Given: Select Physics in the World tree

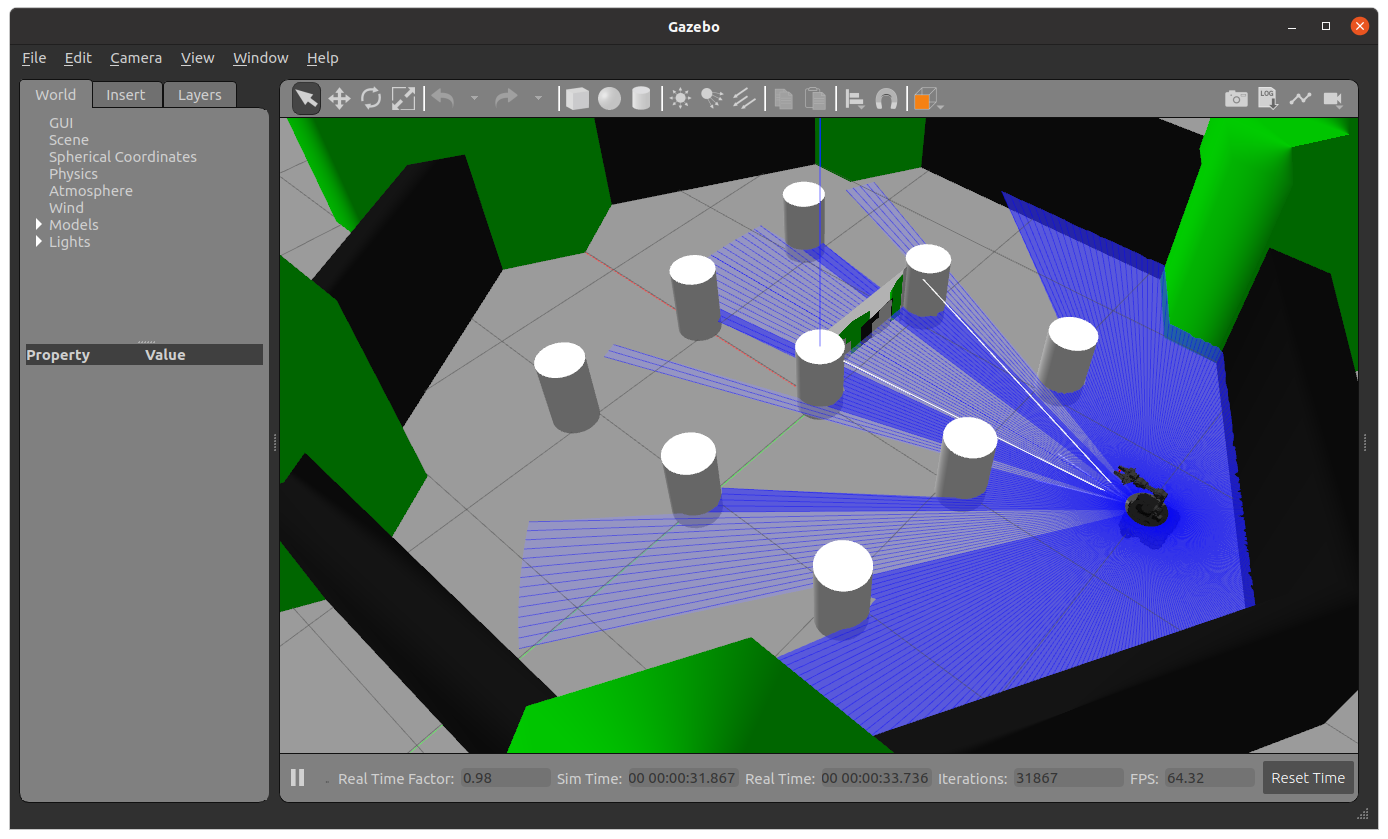Looking at the screenshot, I should (73, 174).
